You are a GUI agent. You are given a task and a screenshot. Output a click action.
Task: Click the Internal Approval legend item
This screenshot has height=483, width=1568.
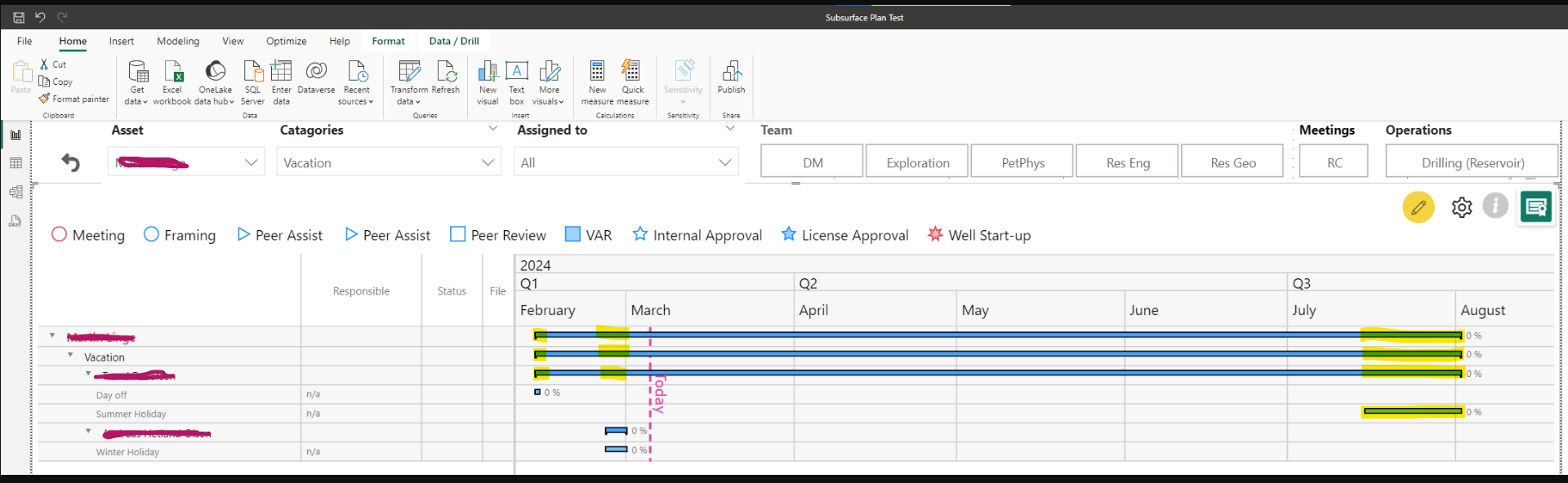coord(697,235)
